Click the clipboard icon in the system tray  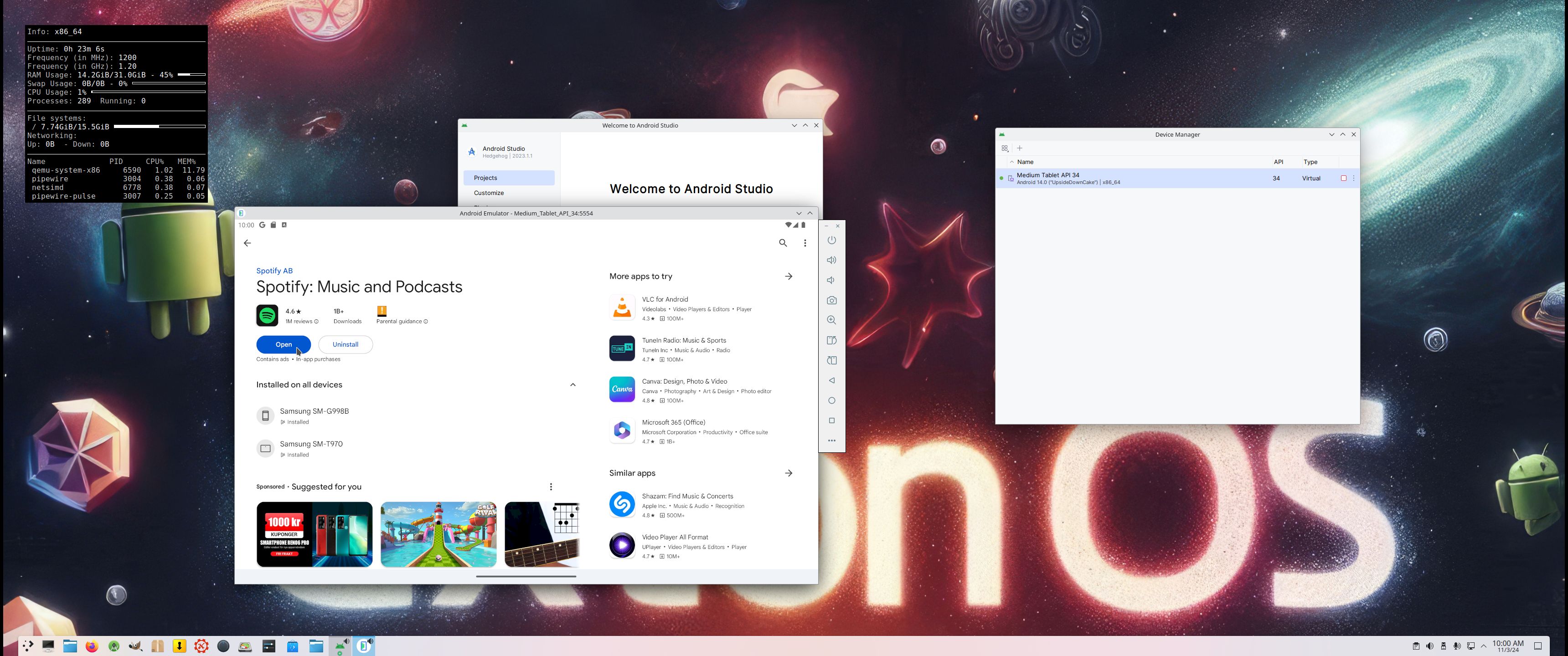[1416, 646]
